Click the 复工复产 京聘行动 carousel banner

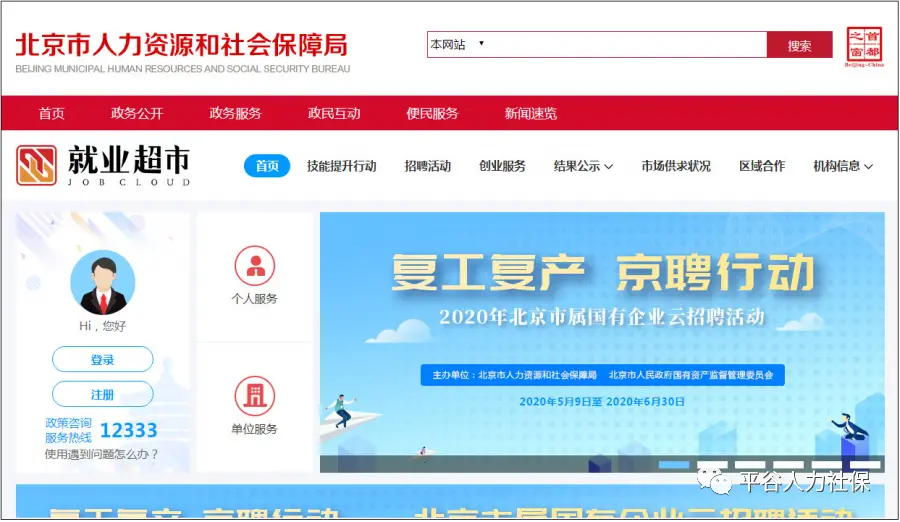click(x=602, y=342)
